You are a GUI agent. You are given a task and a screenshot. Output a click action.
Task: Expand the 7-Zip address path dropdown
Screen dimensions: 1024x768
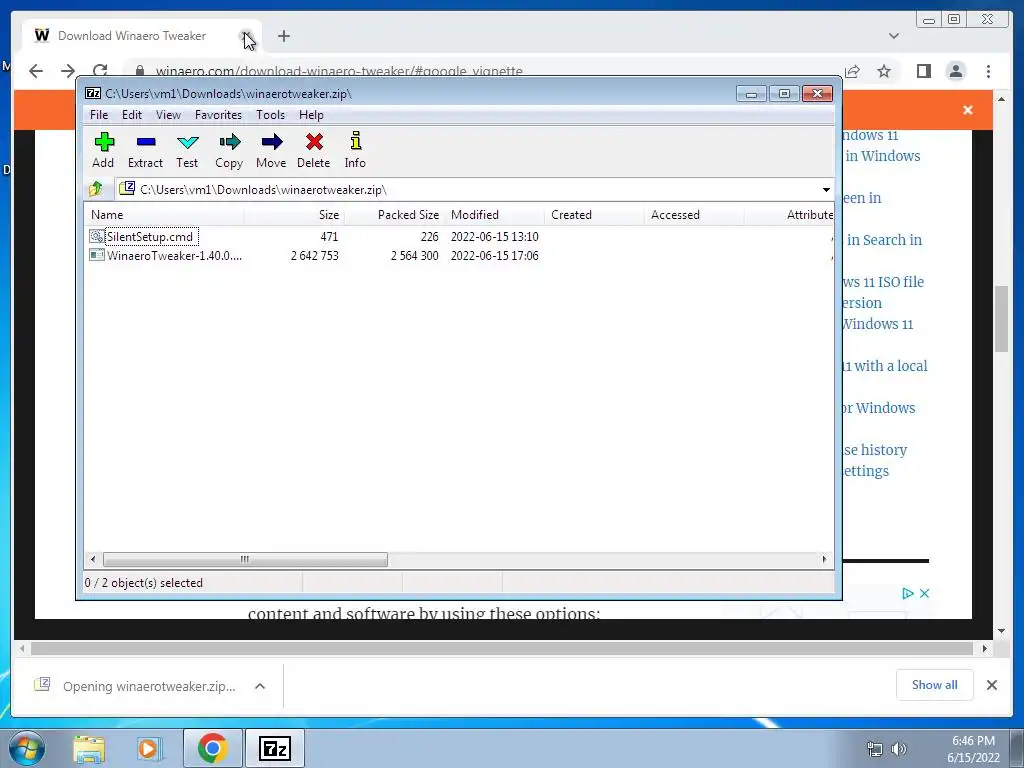(826, 190)
